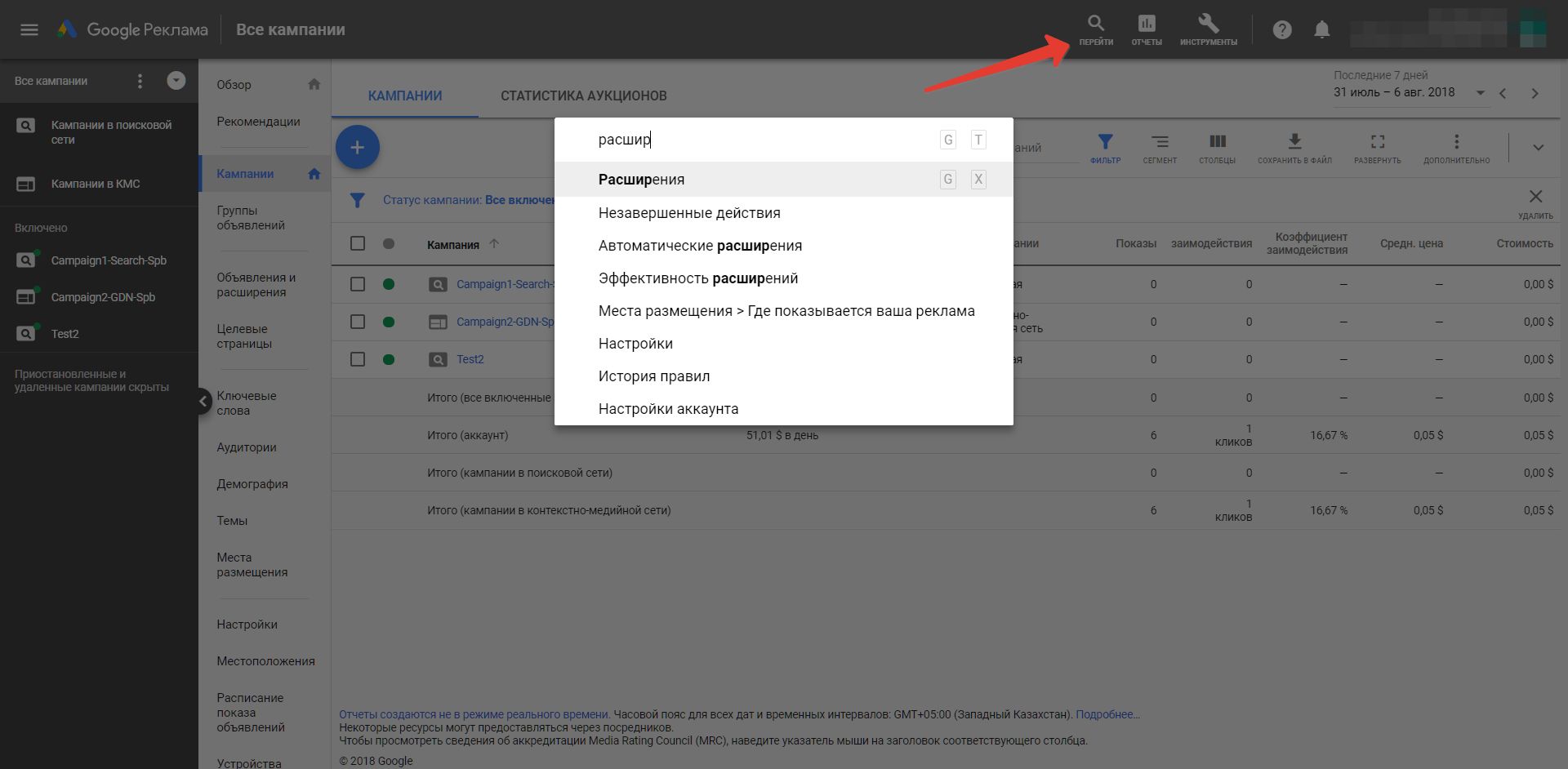Open Campaign2-GDN-Spb link in table
1568x769 pixels.
506,322
